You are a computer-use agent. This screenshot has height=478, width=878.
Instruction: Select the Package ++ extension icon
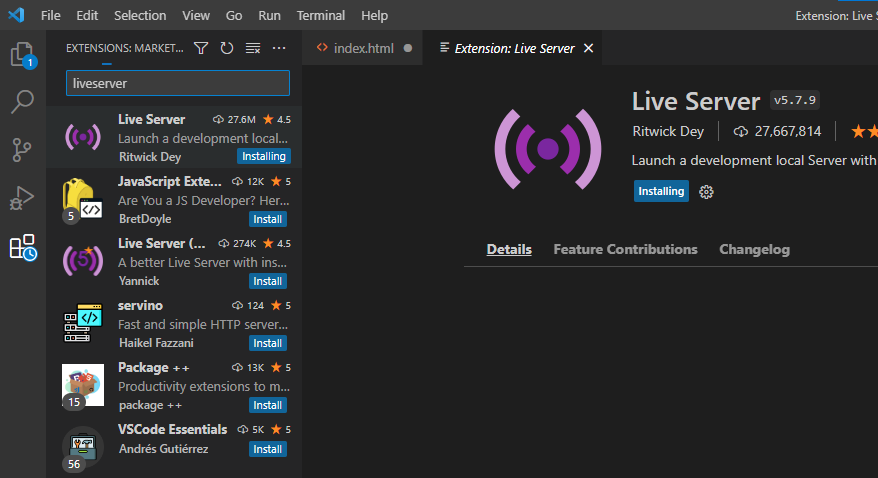pyautogui.click(x=83, y=386)
